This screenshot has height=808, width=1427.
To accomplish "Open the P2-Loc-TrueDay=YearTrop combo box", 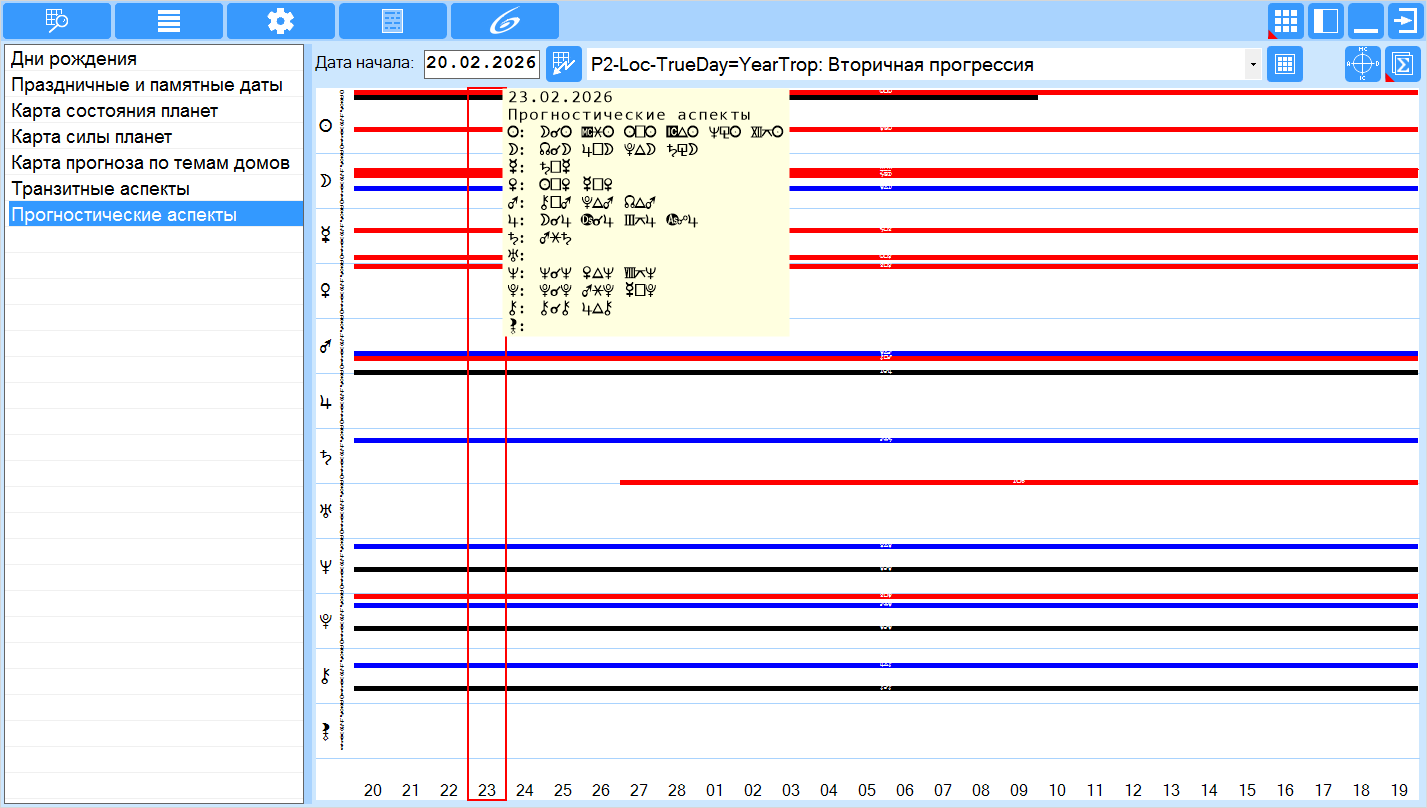I will [915, 65].
